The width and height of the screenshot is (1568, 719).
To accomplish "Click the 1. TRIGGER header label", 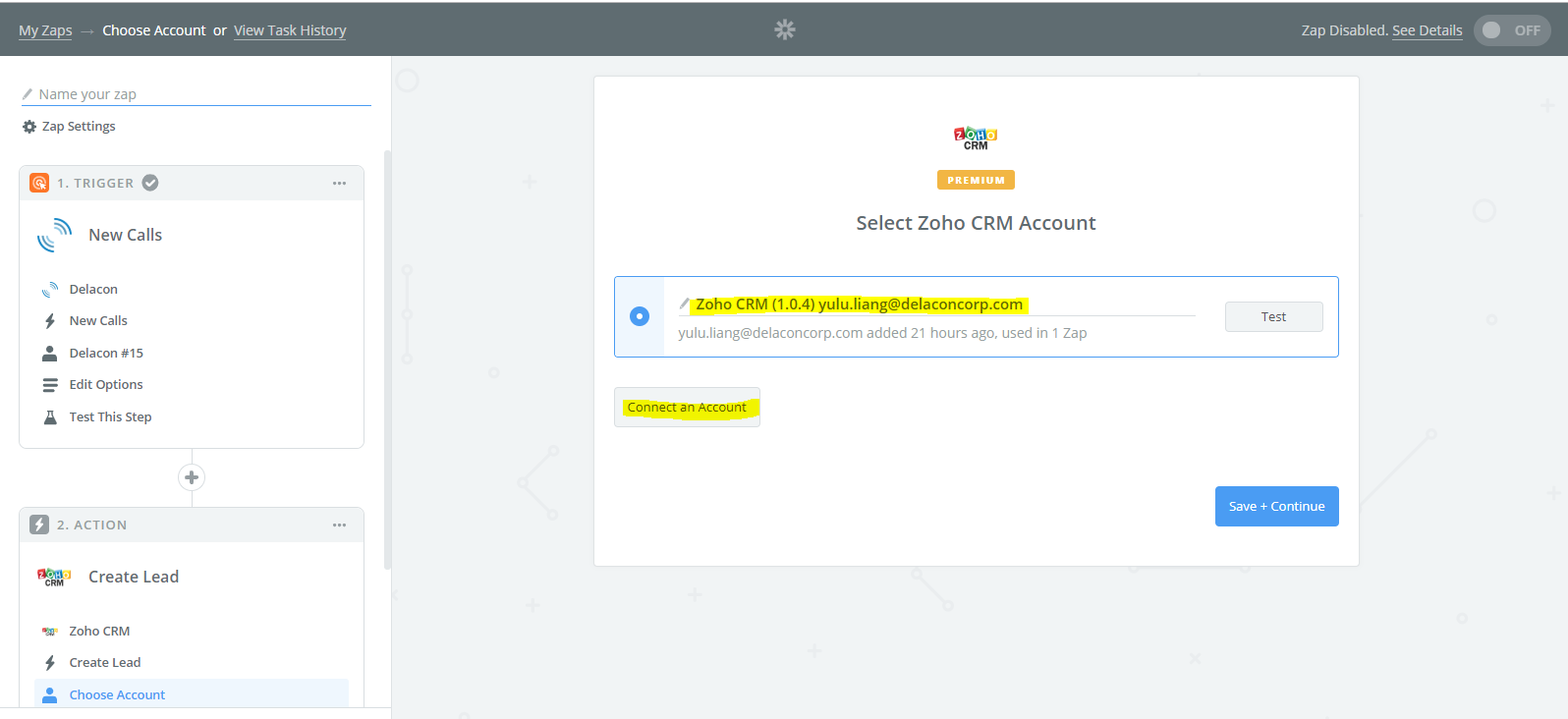I will pos(95,184).
